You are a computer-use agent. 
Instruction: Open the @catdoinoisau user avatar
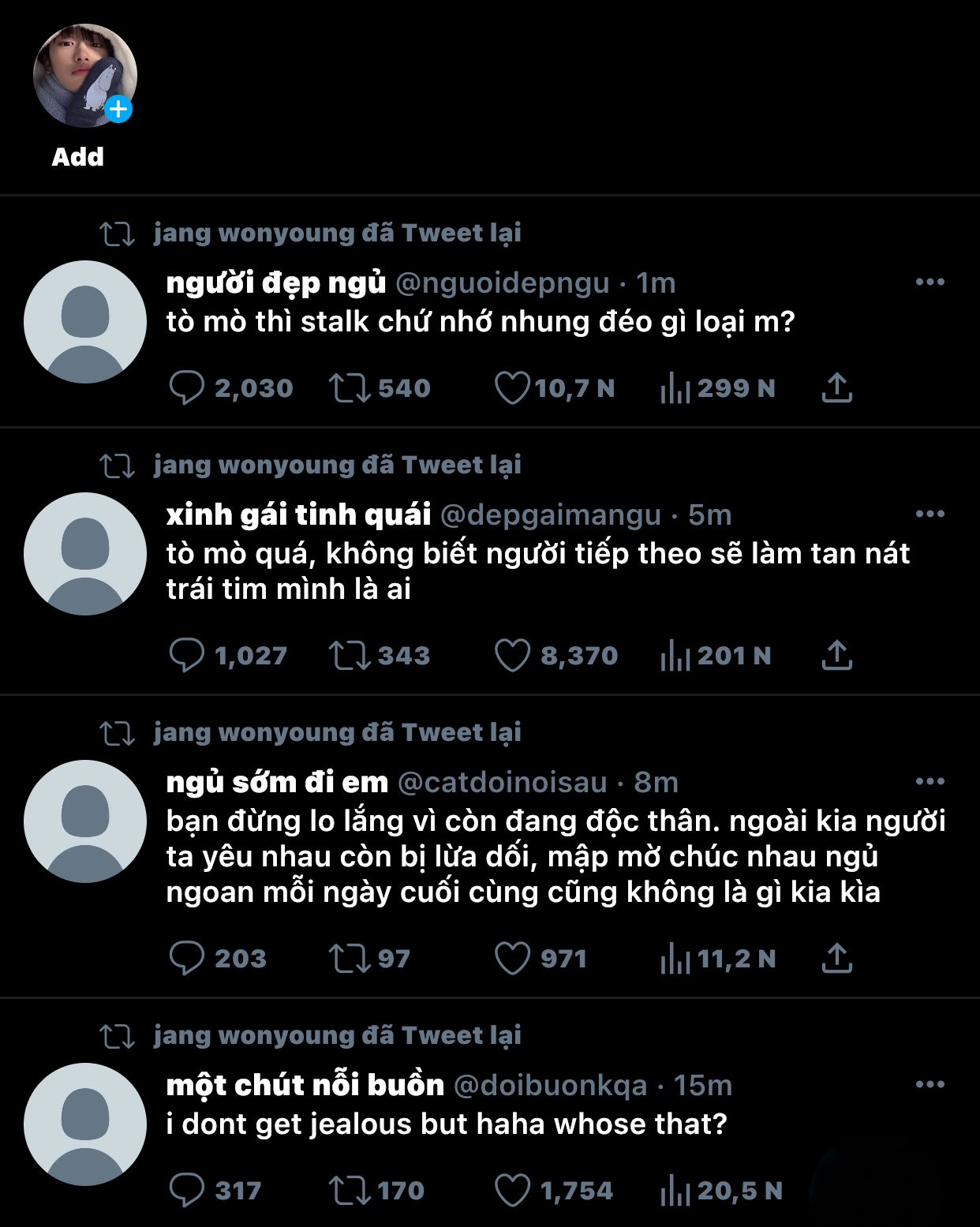(85, 821)
